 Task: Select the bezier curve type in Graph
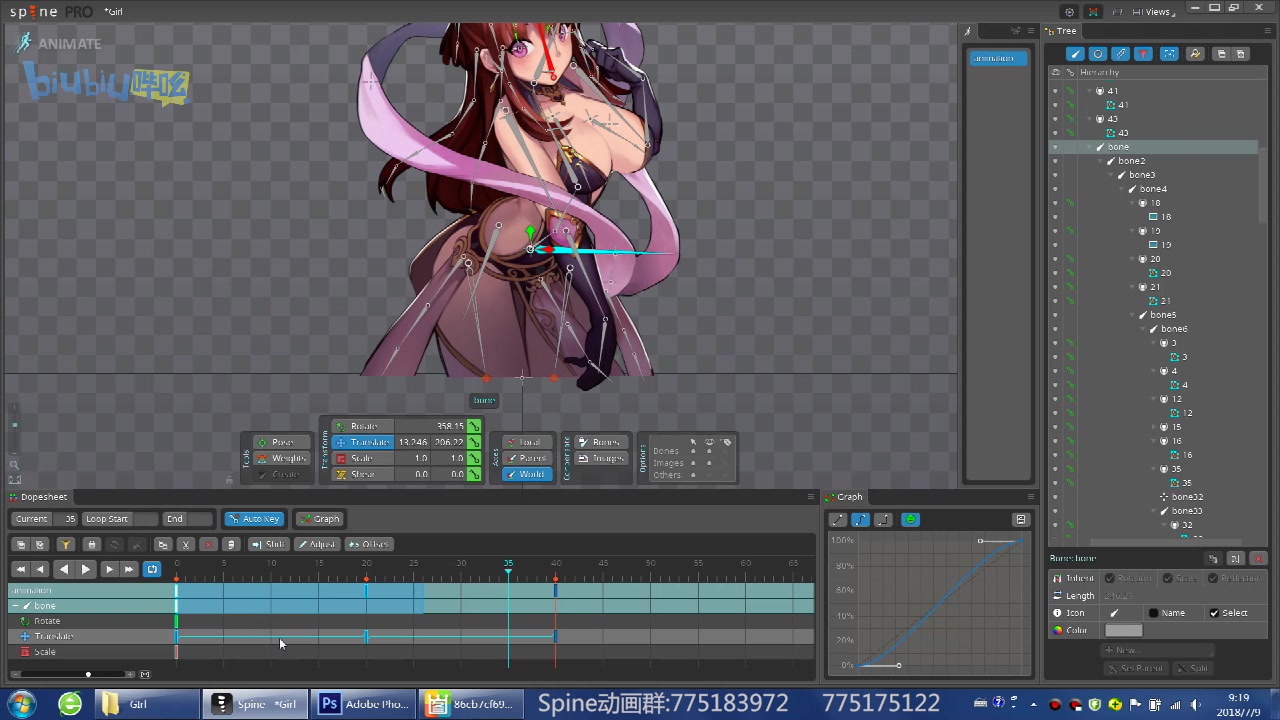(860, 520)
